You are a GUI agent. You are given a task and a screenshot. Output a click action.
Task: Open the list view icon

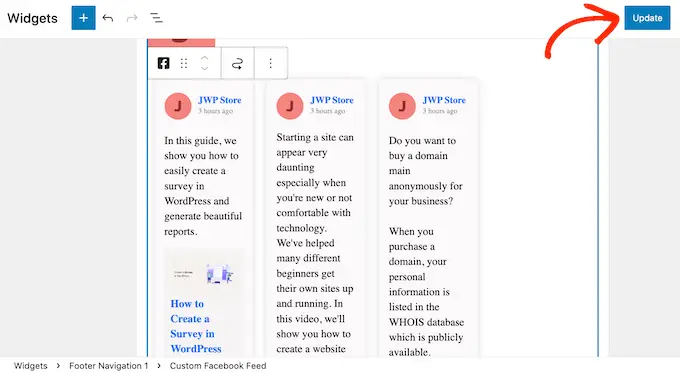pyautogui.click(x=156, y=18)
